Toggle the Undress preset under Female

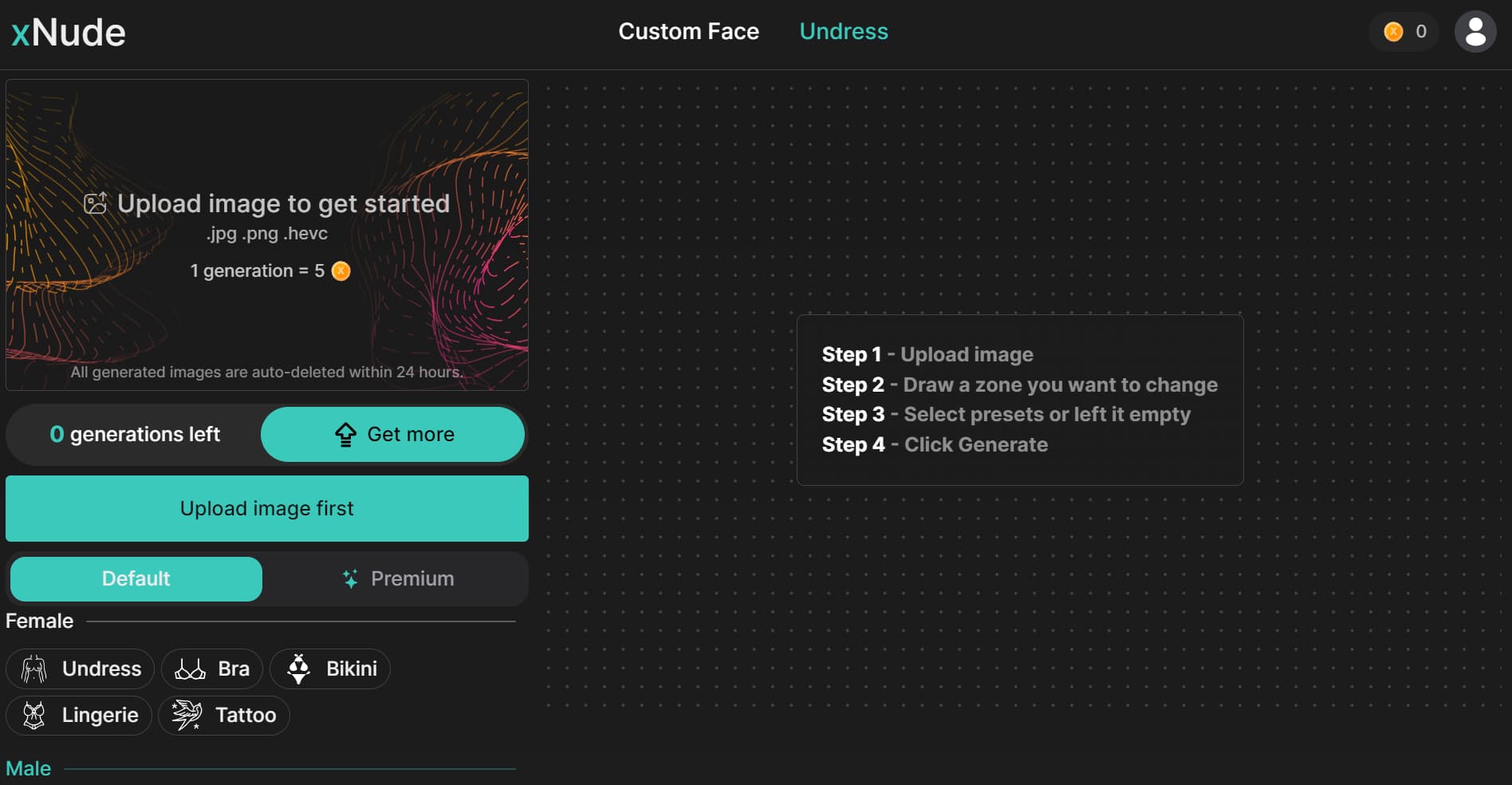80,669
